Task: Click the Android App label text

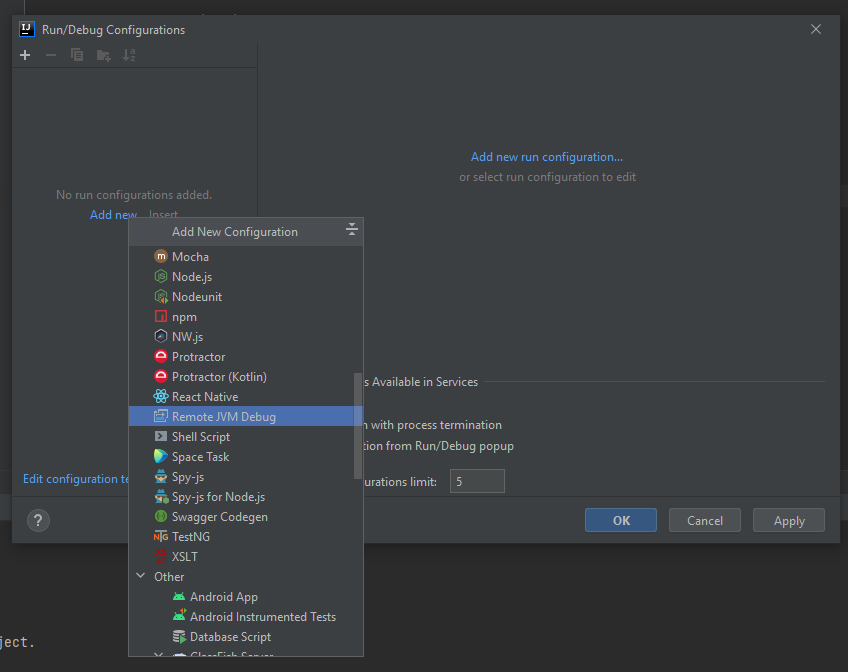Action: tap(224, 597)
